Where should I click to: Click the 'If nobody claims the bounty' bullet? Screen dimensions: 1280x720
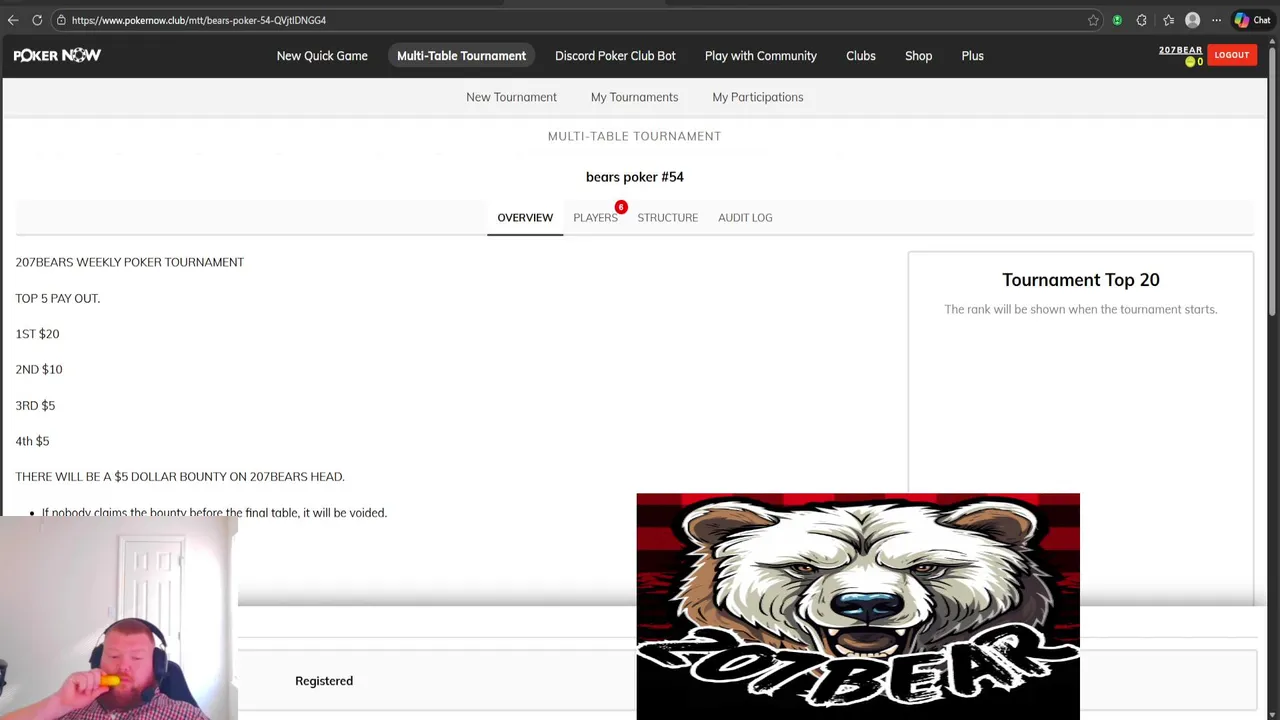[214, 512]
